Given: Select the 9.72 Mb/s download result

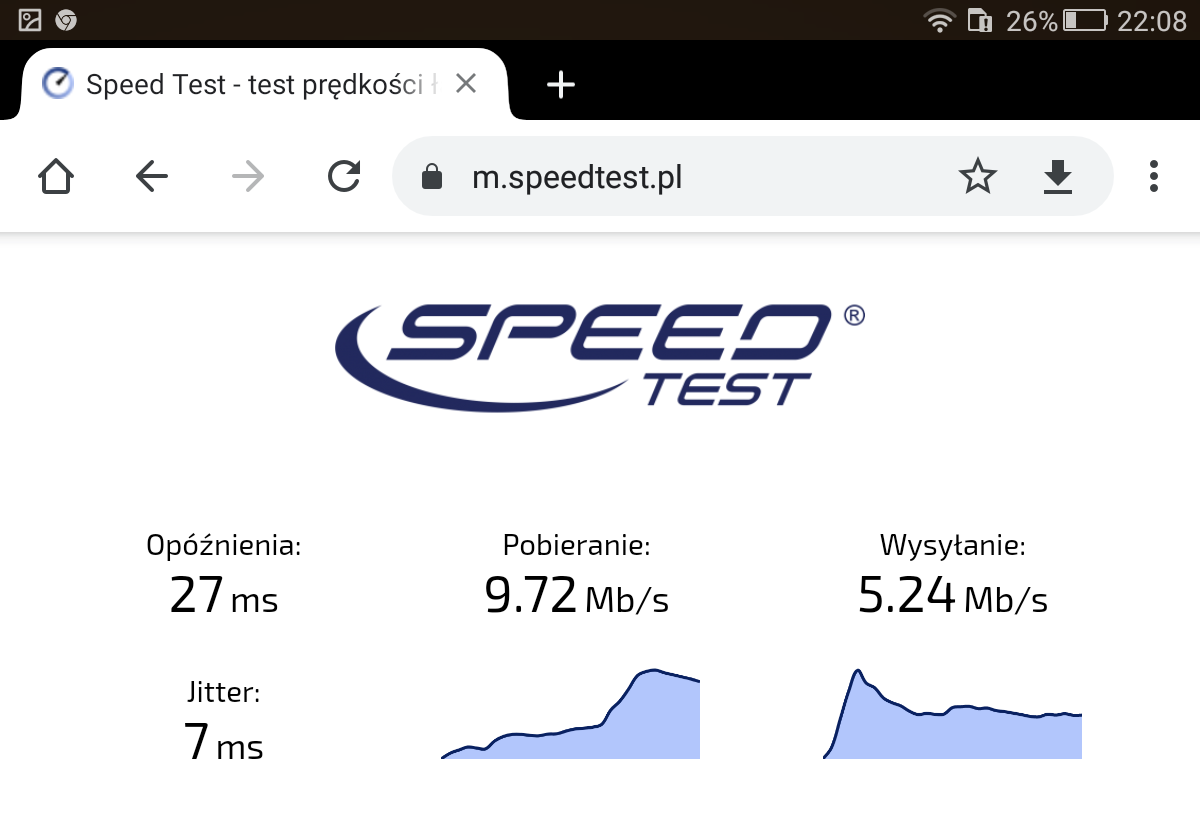Looking at the screenshot, I should point(576,596).
